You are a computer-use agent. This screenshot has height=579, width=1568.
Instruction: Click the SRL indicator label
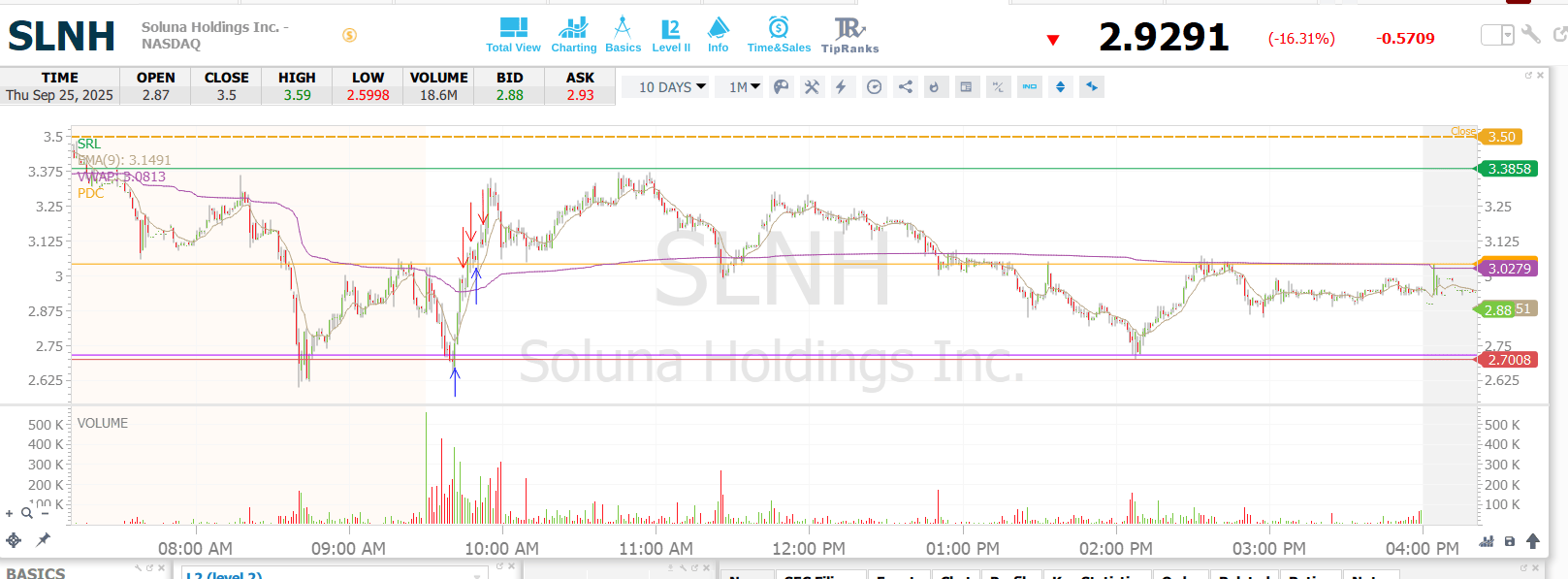[88, 144]
